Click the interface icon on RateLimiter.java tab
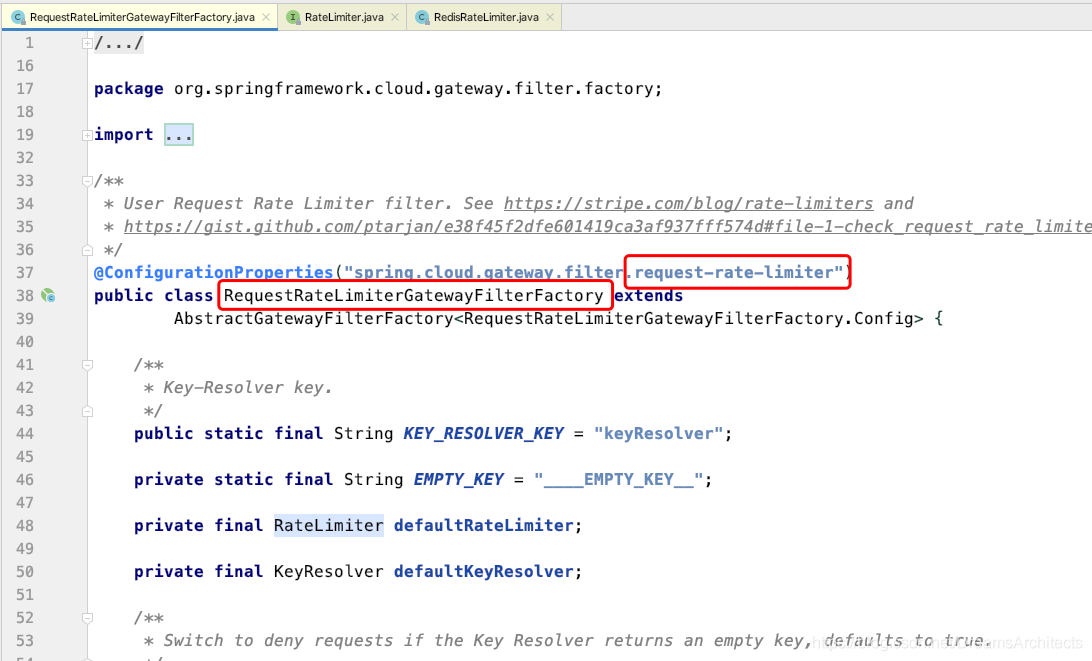1092x661 pixels. [x=292, y=16]
